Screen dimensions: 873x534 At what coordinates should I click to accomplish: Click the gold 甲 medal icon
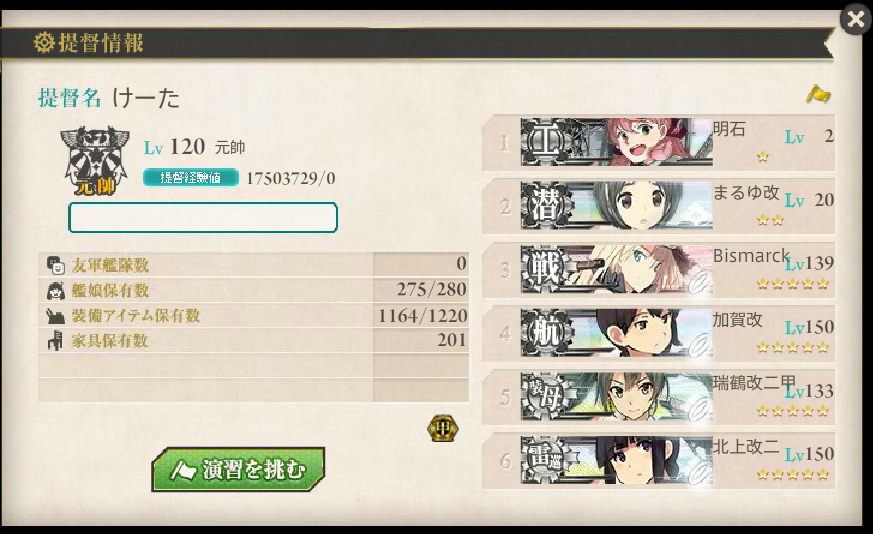(x=443, y=429)
